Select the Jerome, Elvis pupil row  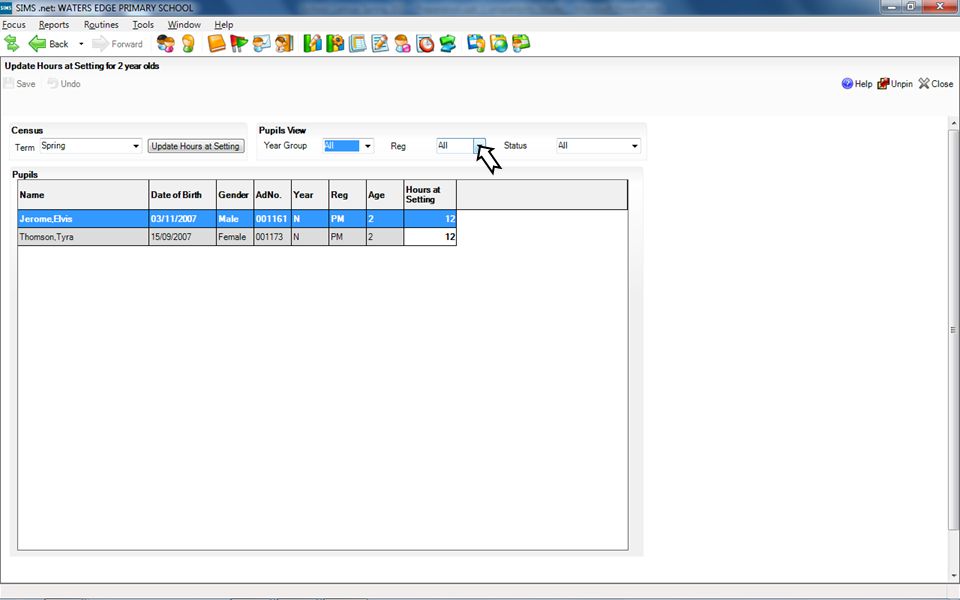[237, 219]
